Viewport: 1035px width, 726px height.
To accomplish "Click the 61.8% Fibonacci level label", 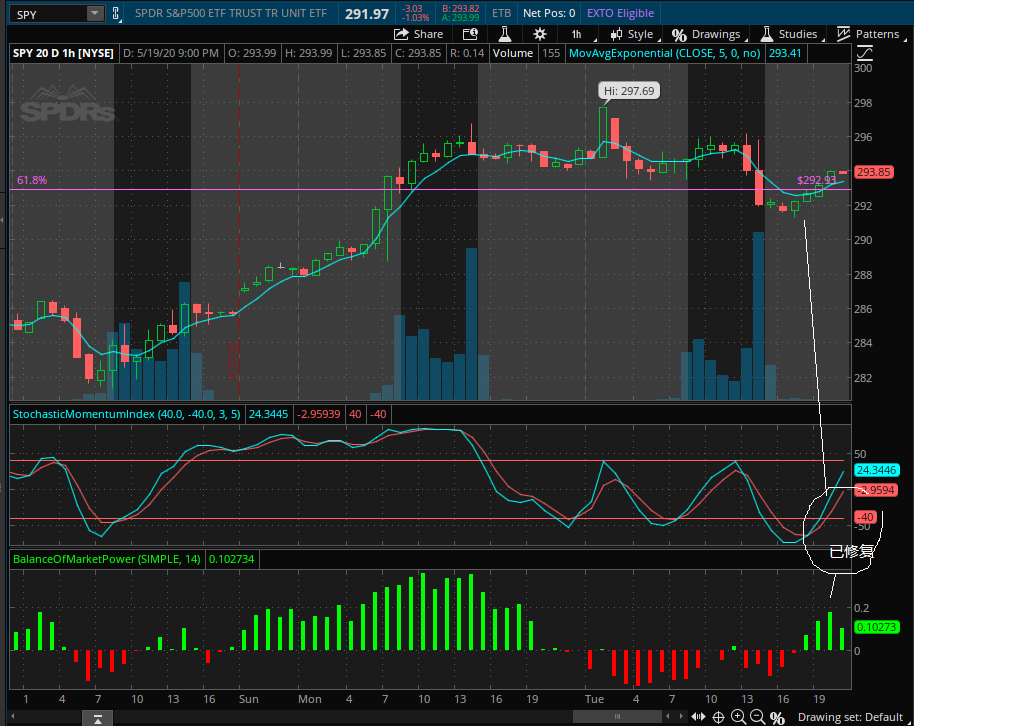I will pyautogui.click(x=32, y=180).
